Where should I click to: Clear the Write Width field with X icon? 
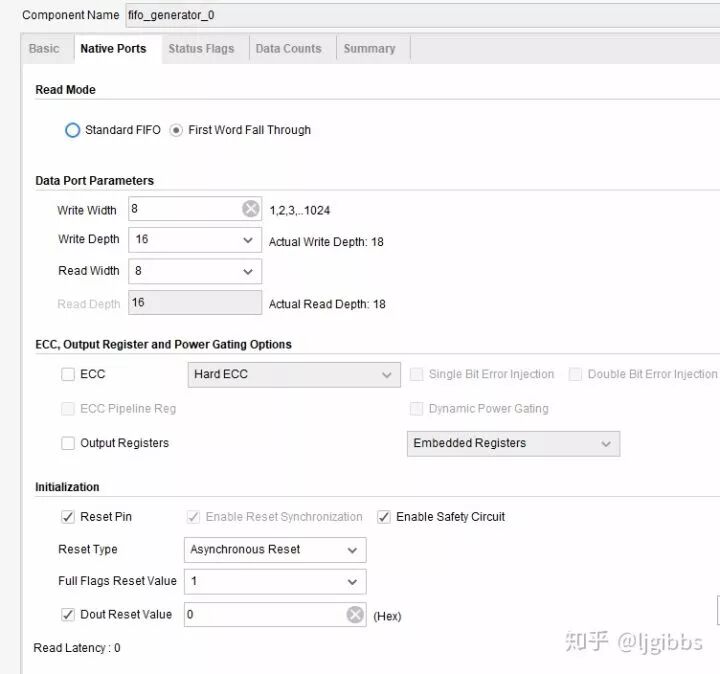[x=251, y=209]
